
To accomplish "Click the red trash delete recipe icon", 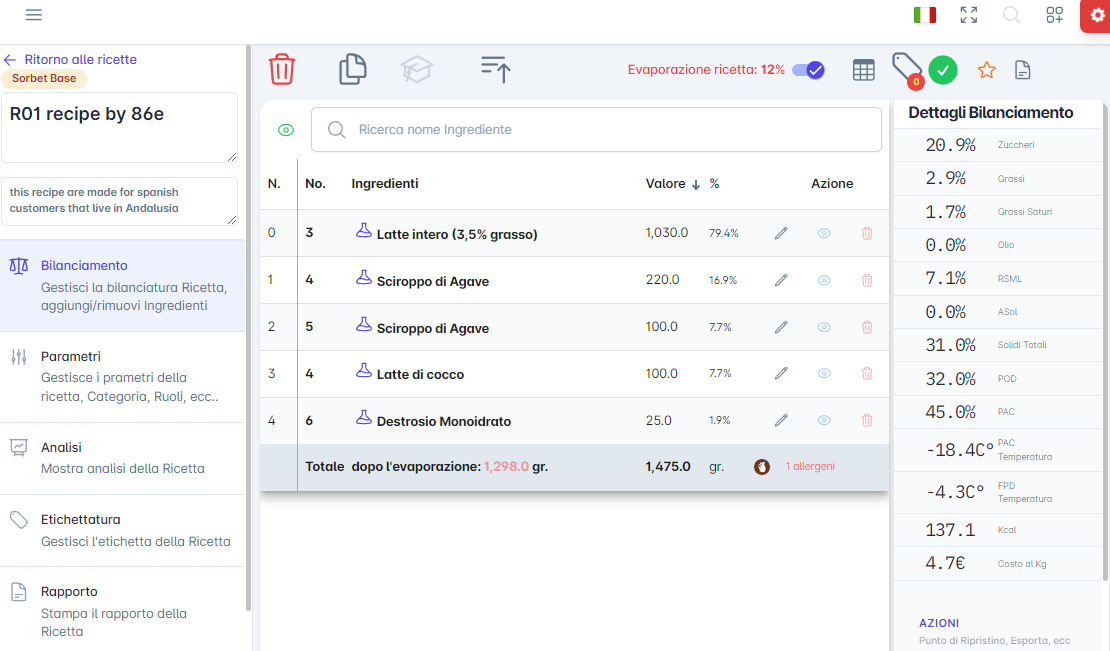I will click(282, 69).
